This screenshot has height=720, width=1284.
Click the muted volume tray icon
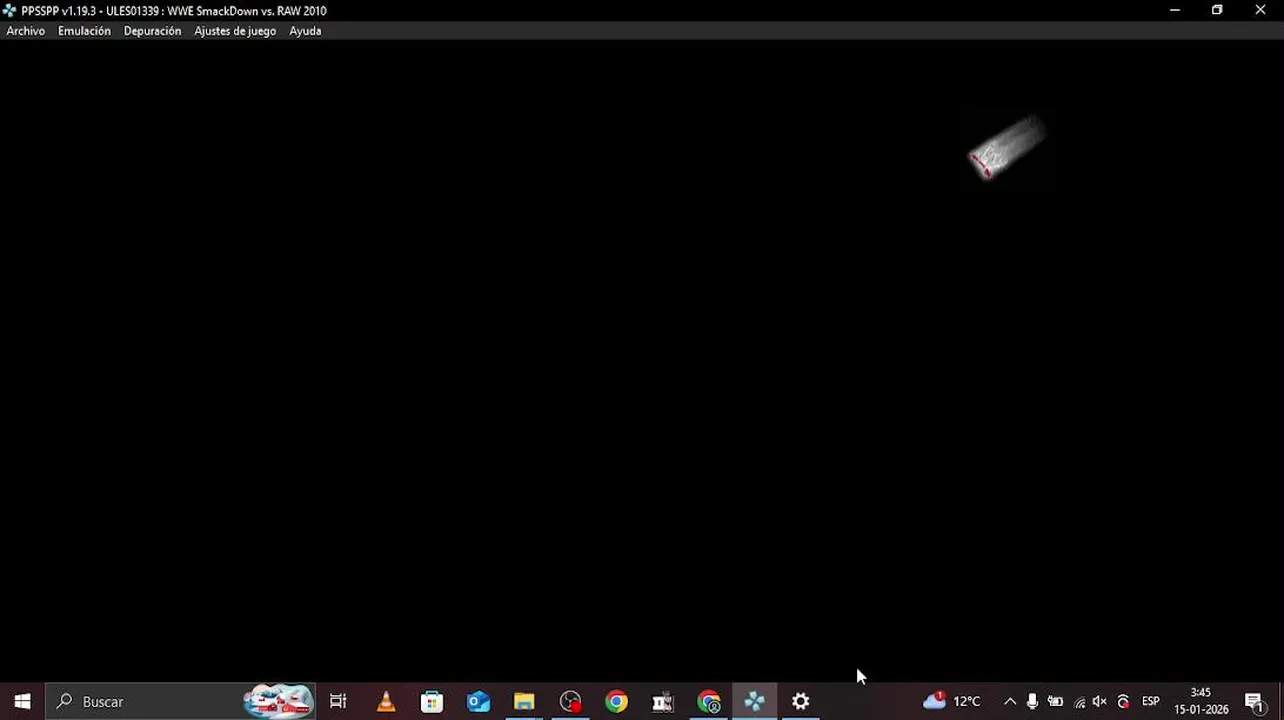pyautogui.click(x=1100, y=702)
